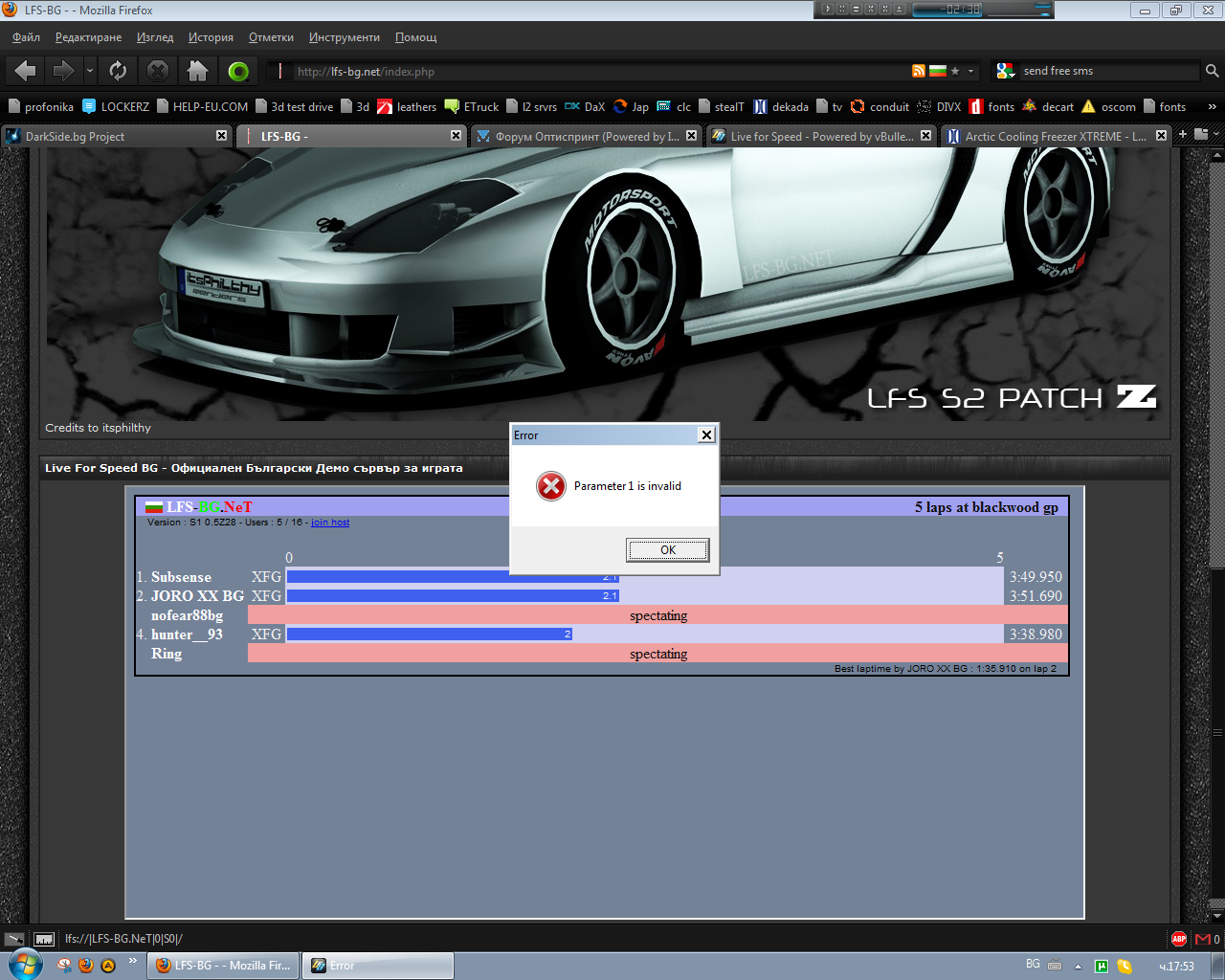This screenshot has height=980, width=1225.
Task: Close the Форум Оптиспринт tab
Action: (x=691, y=136)
